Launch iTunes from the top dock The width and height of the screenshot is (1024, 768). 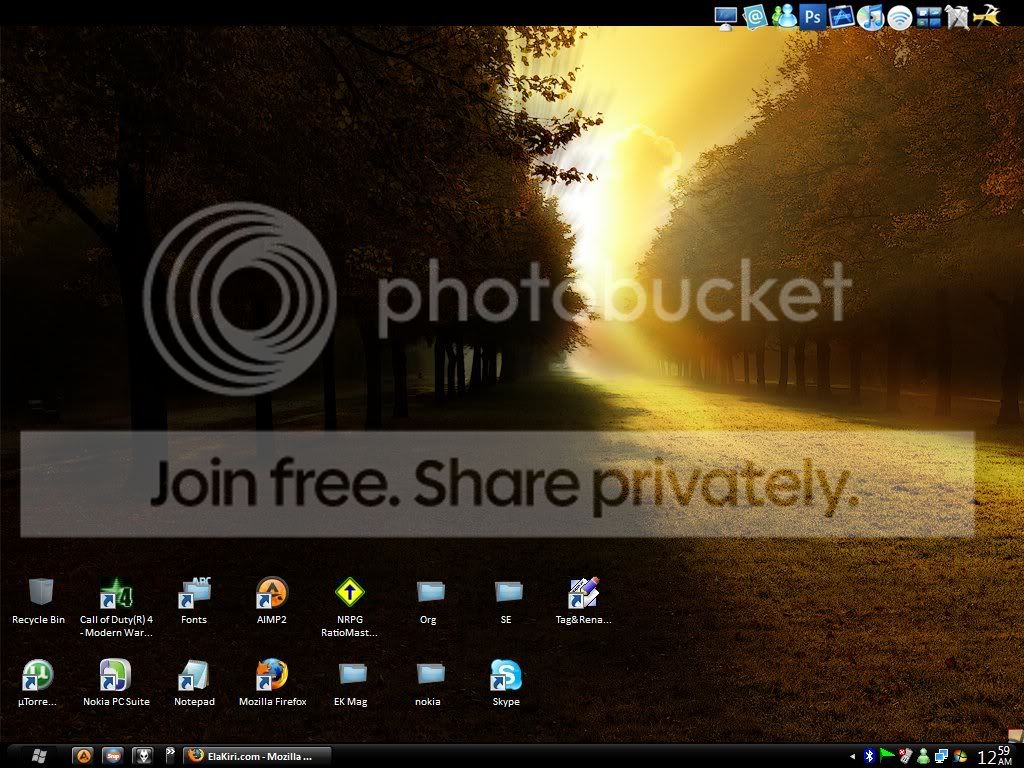click(x=870, y=17)
